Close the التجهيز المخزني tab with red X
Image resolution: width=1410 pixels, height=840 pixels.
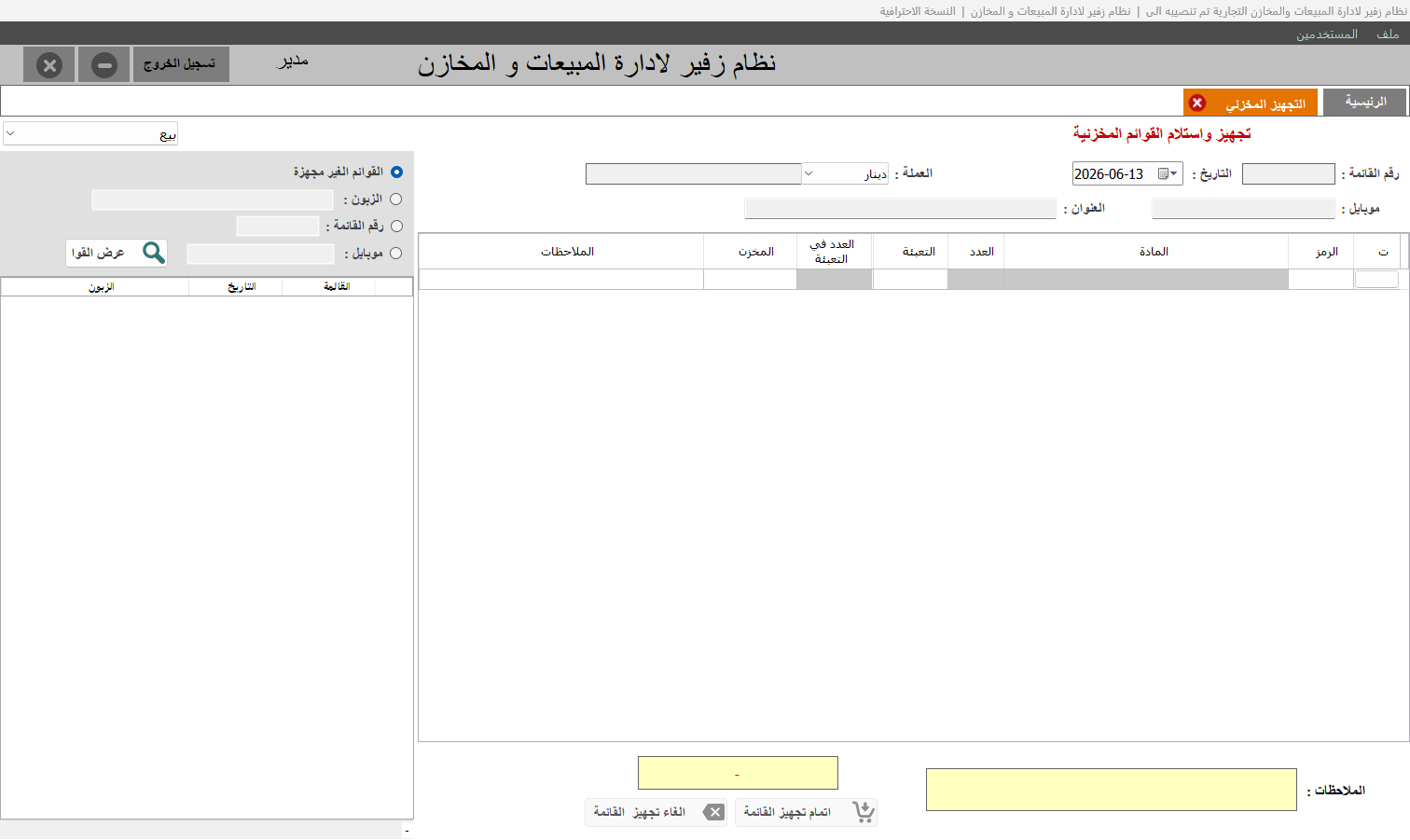coord(1197,103)
